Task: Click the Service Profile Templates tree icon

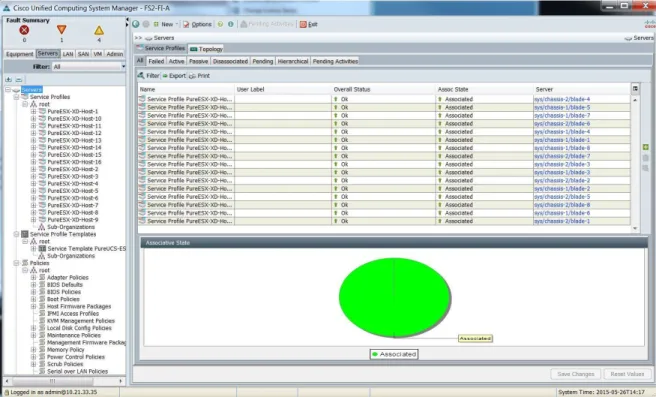Action: 25,234
